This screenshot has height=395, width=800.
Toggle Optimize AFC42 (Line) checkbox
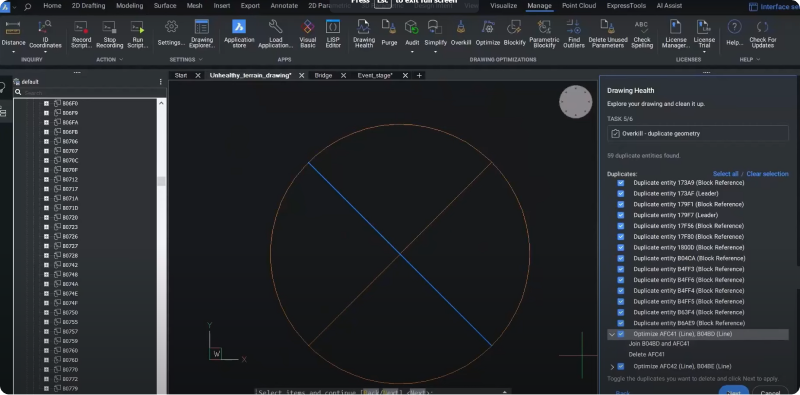(620, 366)
